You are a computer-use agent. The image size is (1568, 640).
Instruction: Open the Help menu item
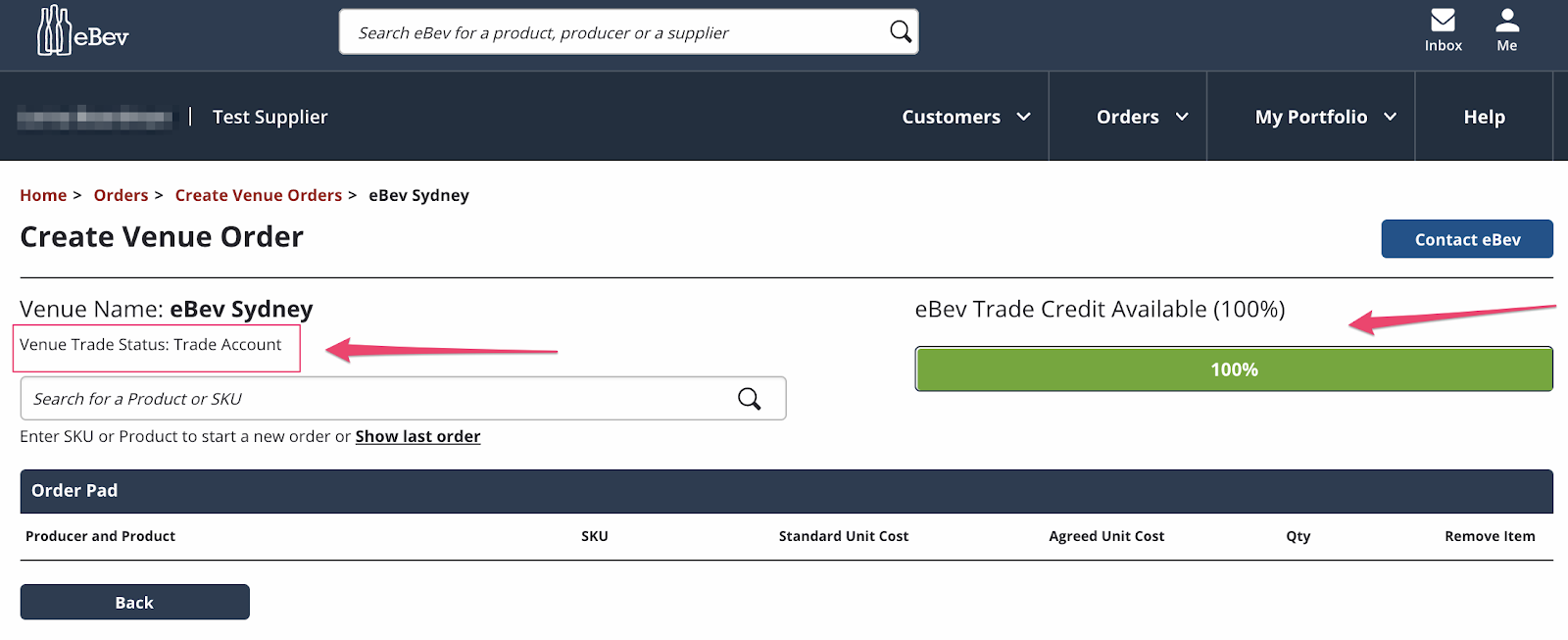[1484, 117]
